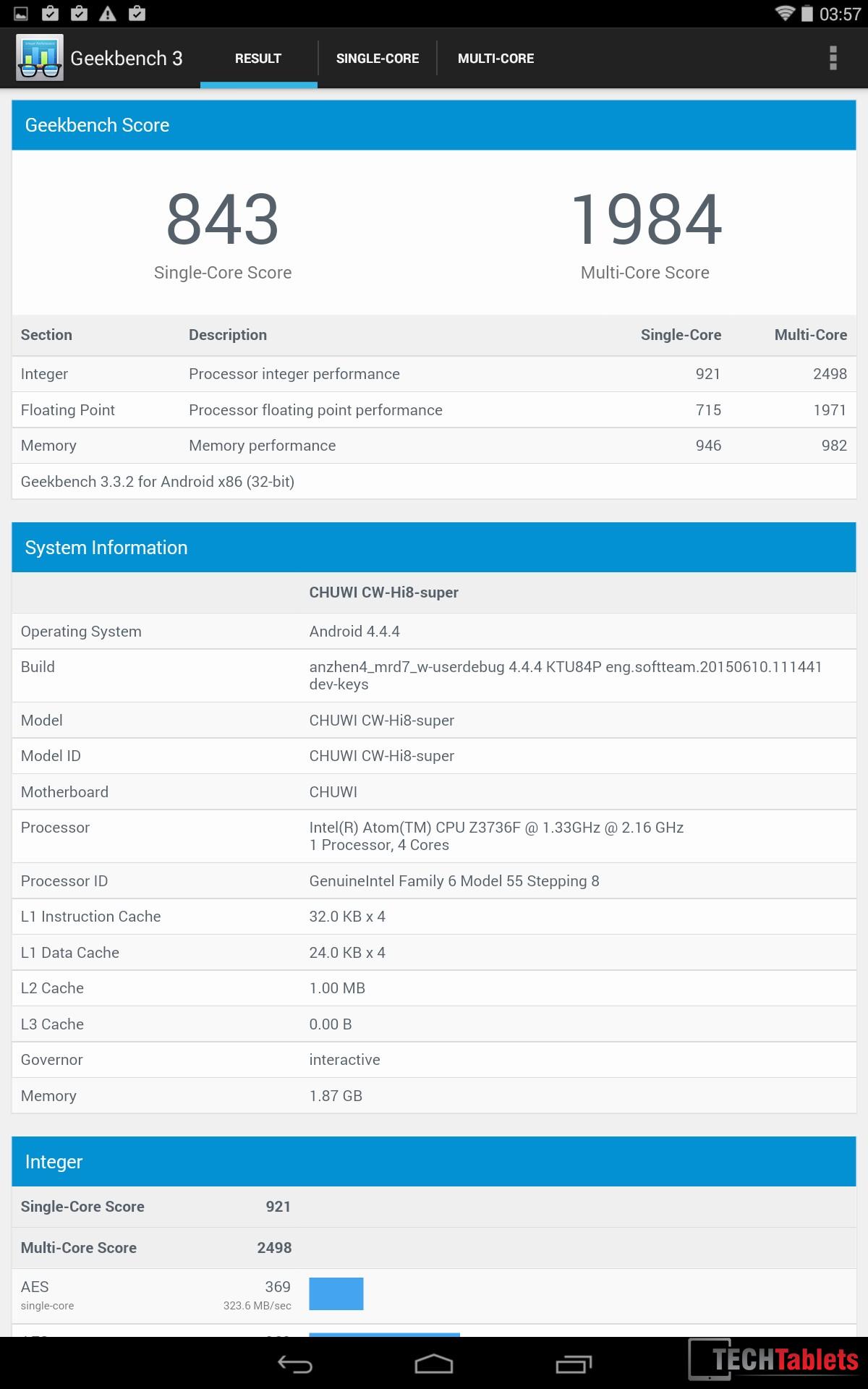Tap the Geekbench Score section header
Screen dimensions: 868x1389
tap(434, 125)
